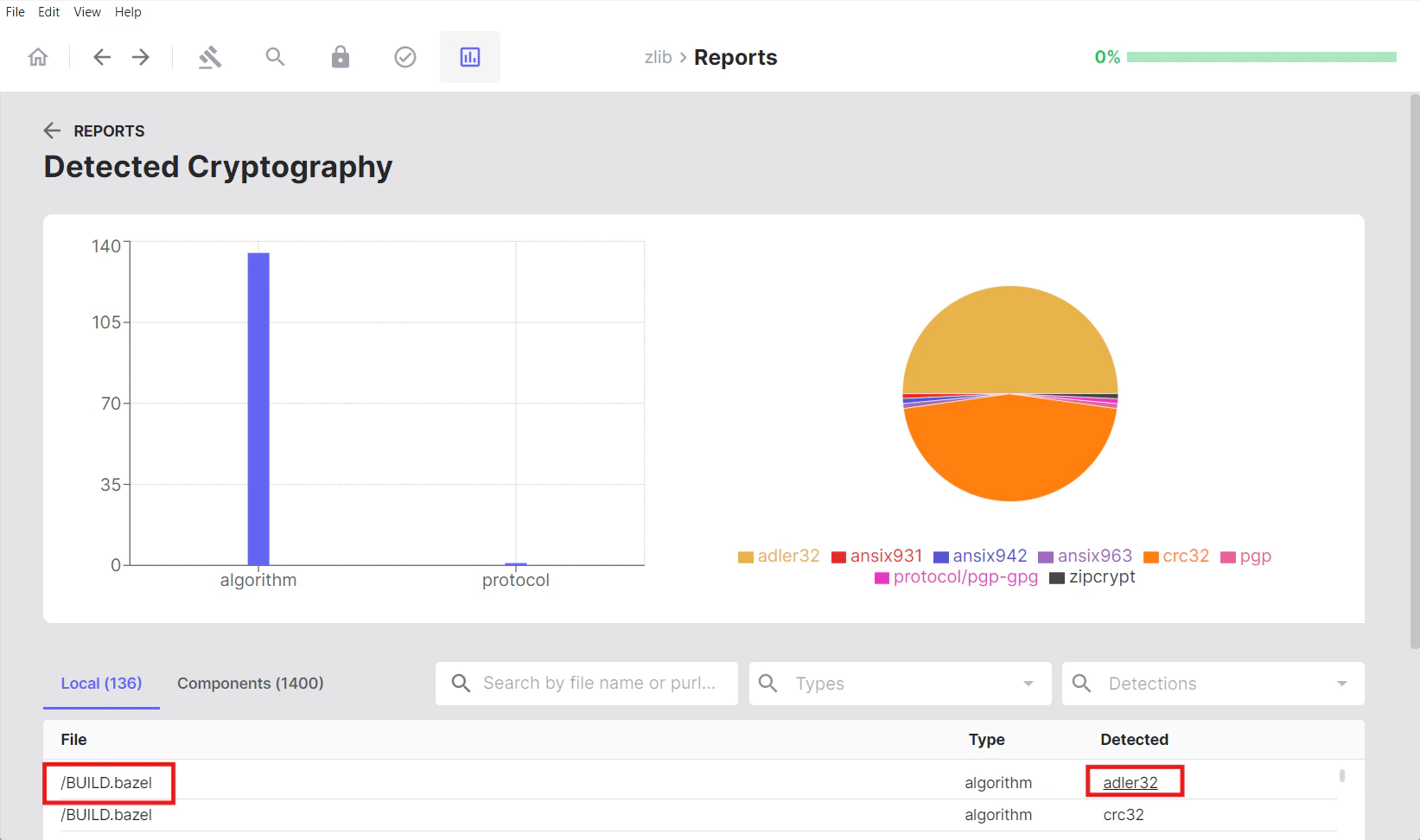
Task: Click the algorithm axis label
Action: tap(258, 580)
